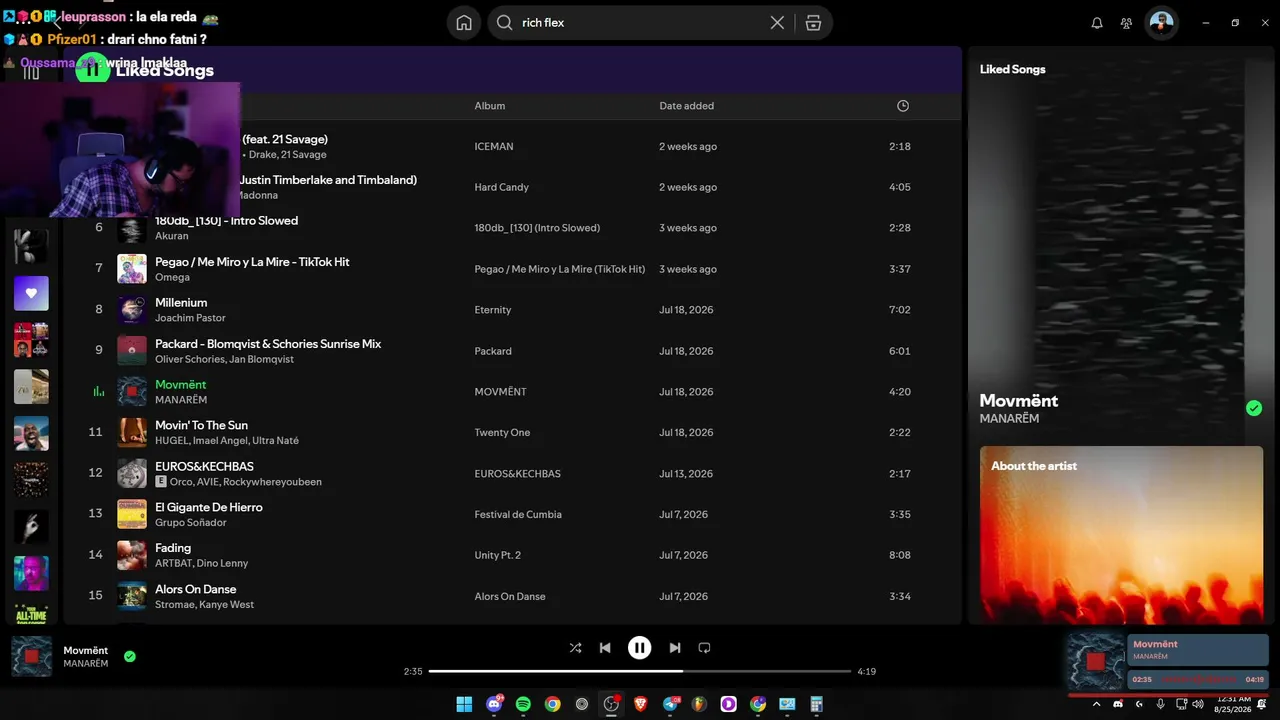Open the Calculator from the taskbar
This screenshot has height=720, width=1280.
(x=817, y=704)
